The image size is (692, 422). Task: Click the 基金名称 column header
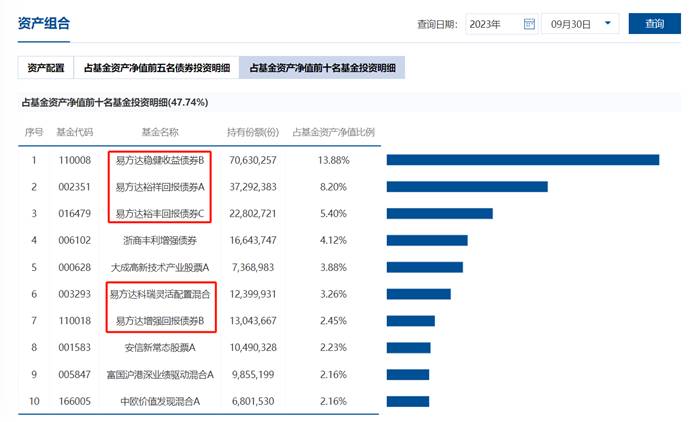pos(159,133)
